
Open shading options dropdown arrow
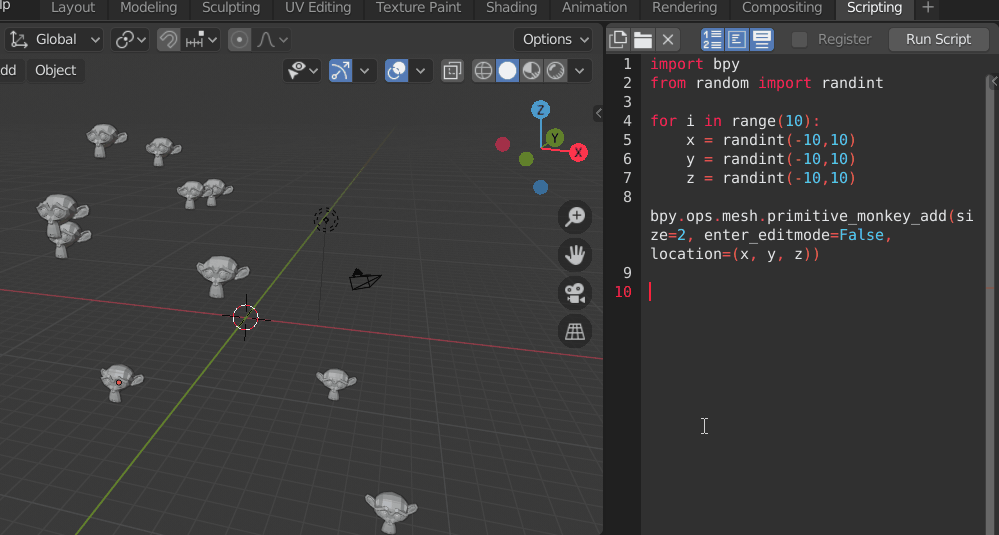pyautogui.click(x=580, y=71)
